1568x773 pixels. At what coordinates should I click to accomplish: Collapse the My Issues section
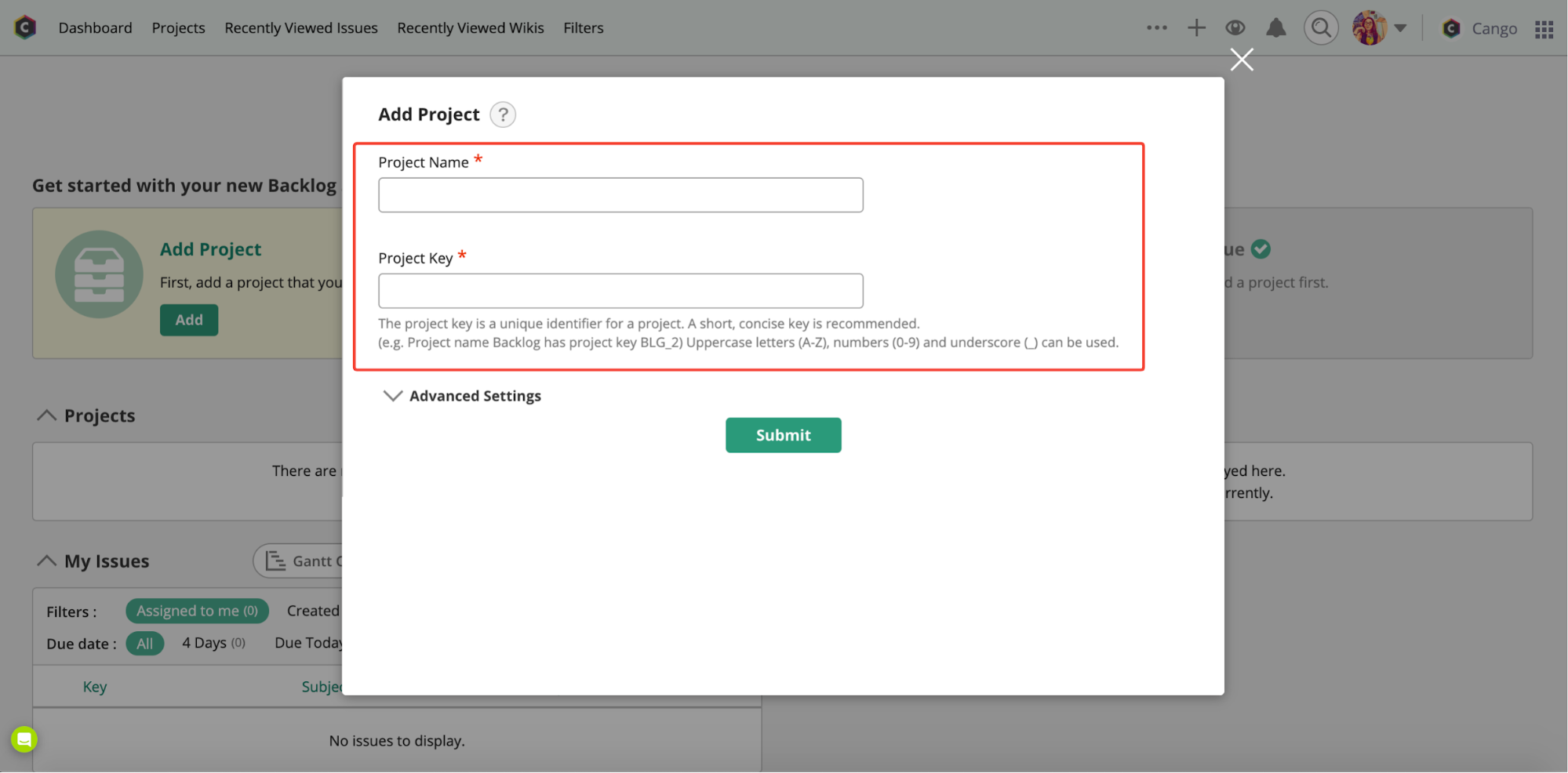click(47, 561)
